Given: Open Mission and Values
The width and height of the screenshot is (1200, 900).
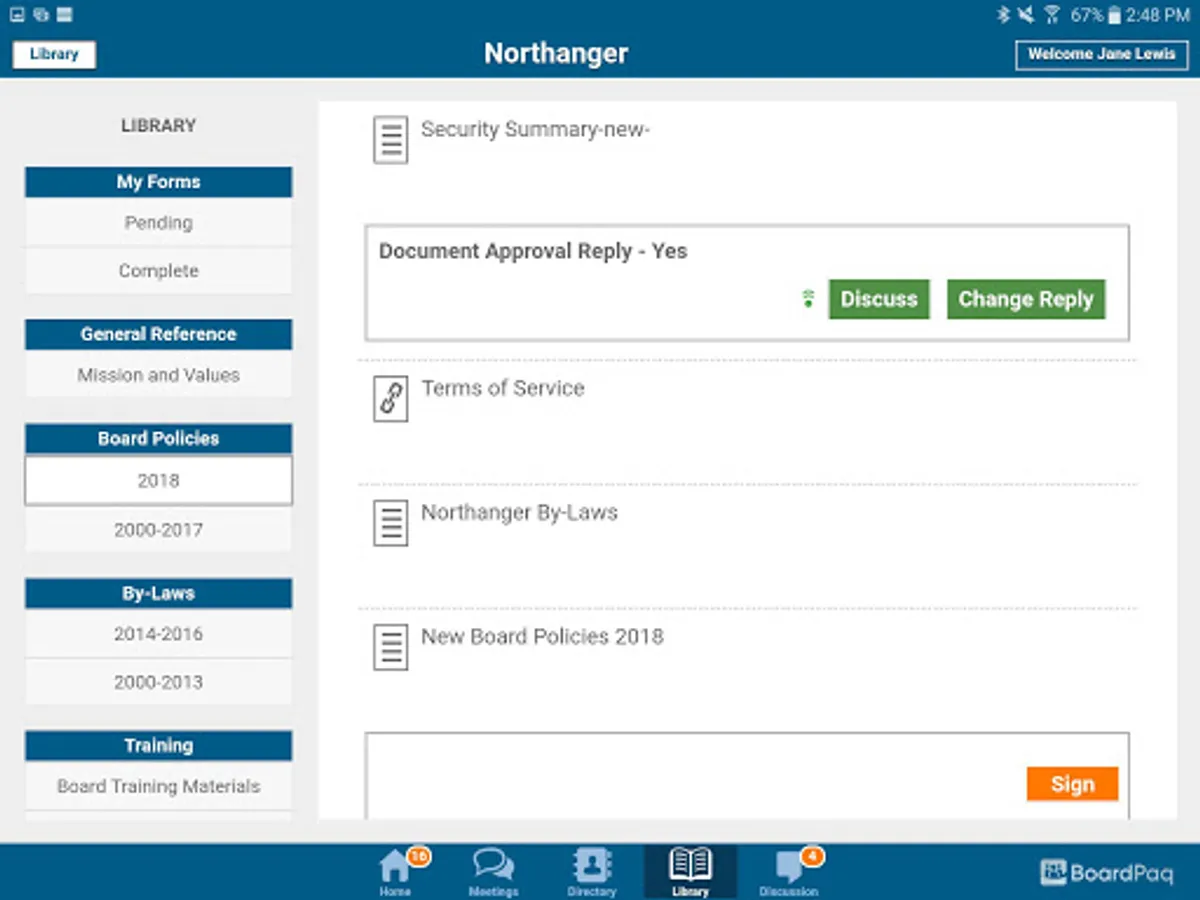Looking at the screenshot, I should (159, 375).
